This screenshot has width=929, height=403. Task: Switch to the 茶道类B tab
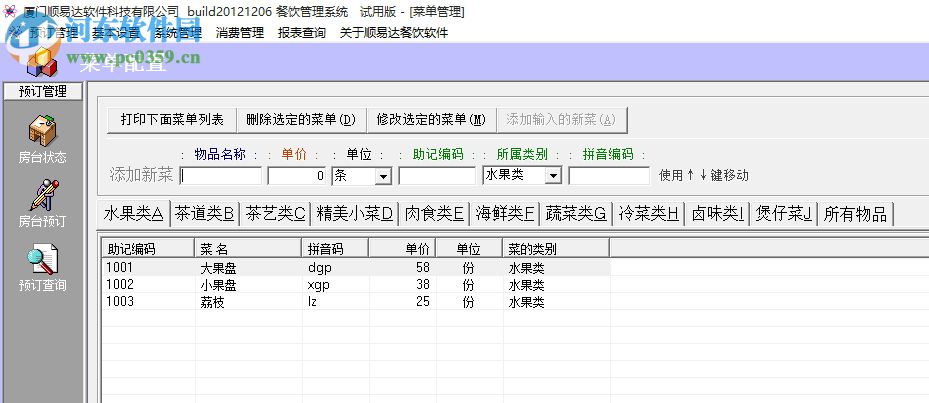pos(205,214)
